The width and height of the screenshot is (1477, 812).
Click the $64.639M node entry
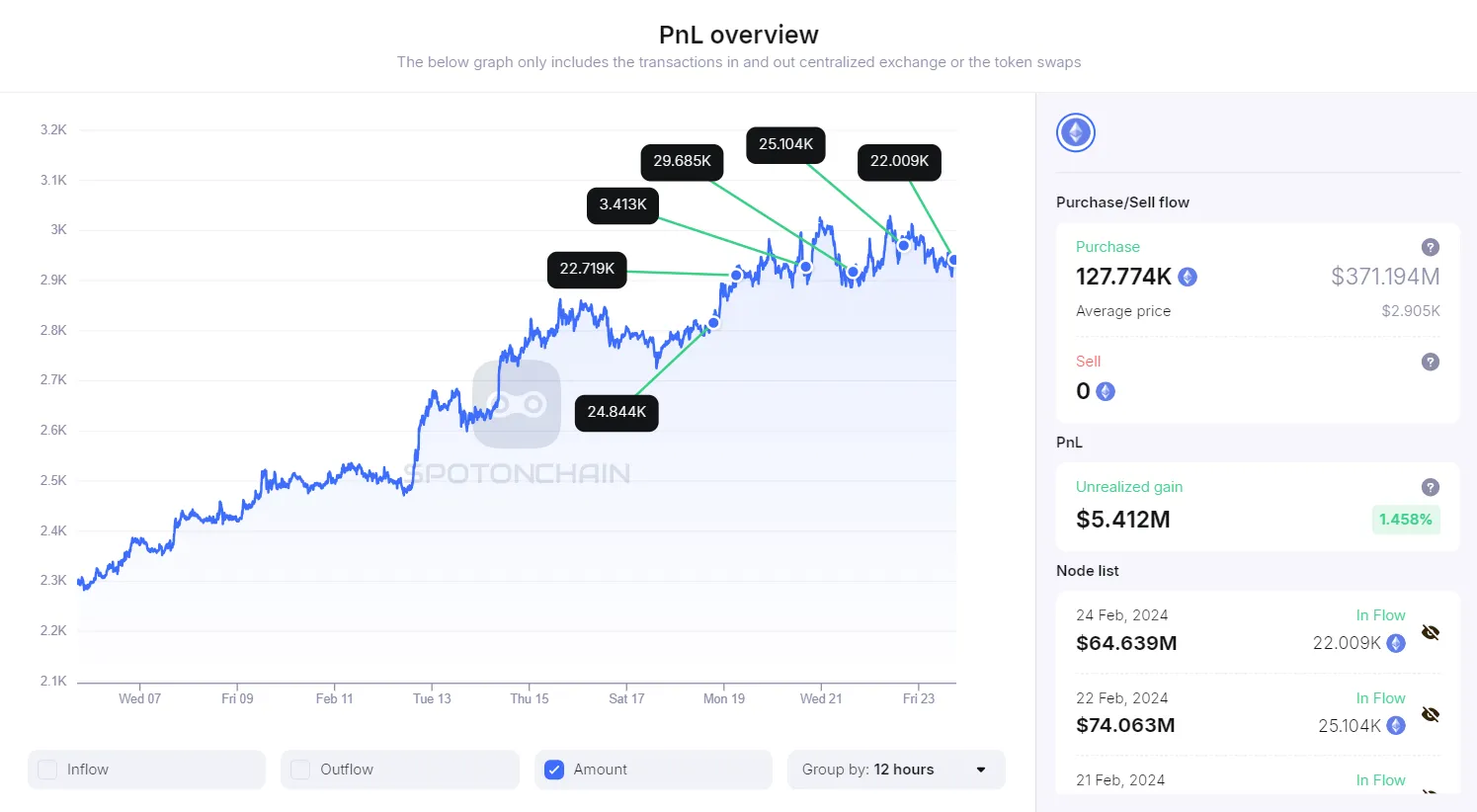click(1126, 643)
